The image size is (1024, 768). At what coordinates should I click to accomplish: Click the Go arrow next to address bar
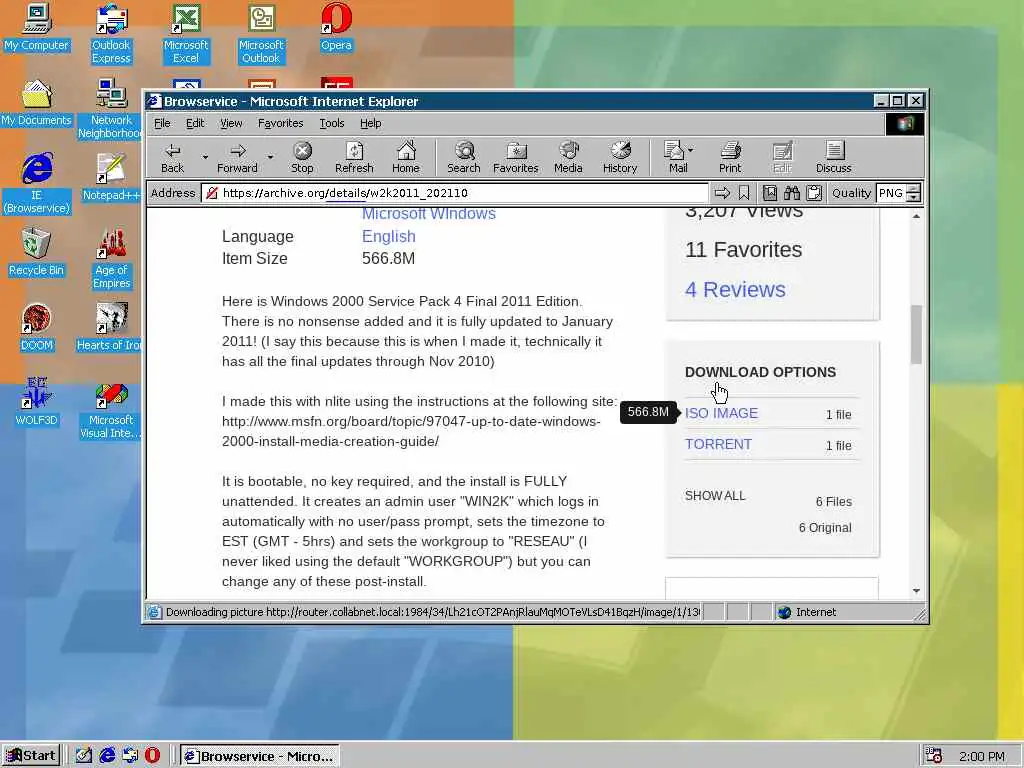click(x=722, y=193)
